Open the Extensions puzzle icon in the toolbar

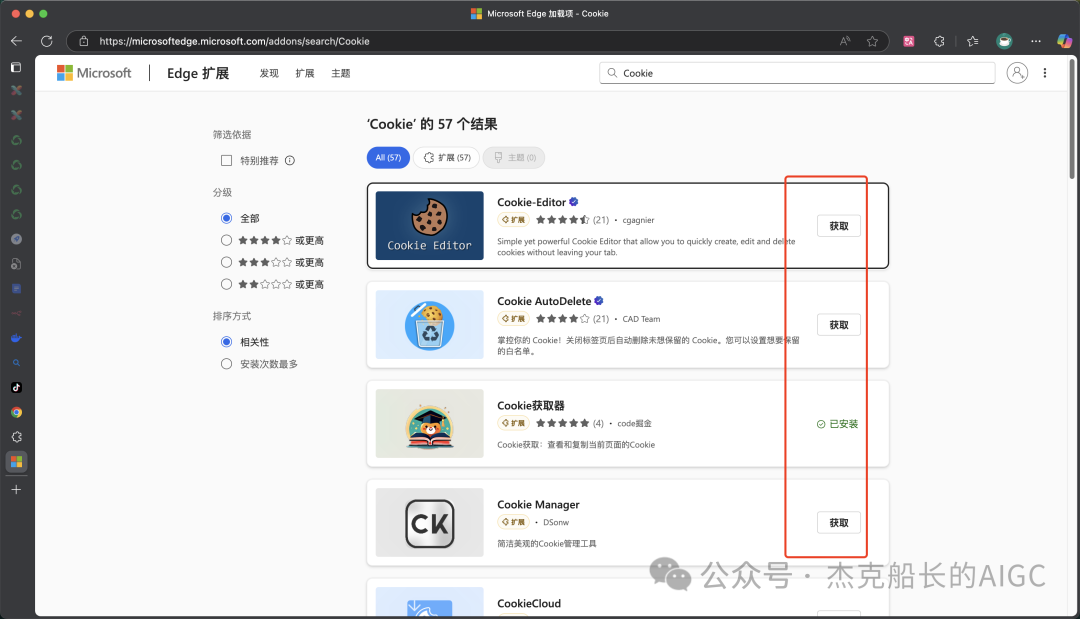click(939, 41)
